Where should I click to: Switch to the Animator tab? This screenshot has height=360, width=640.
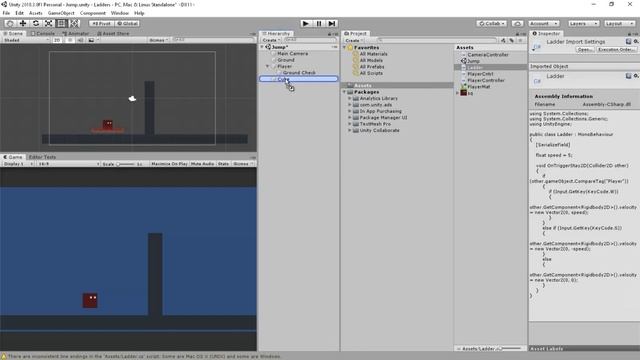pos(76,33)
